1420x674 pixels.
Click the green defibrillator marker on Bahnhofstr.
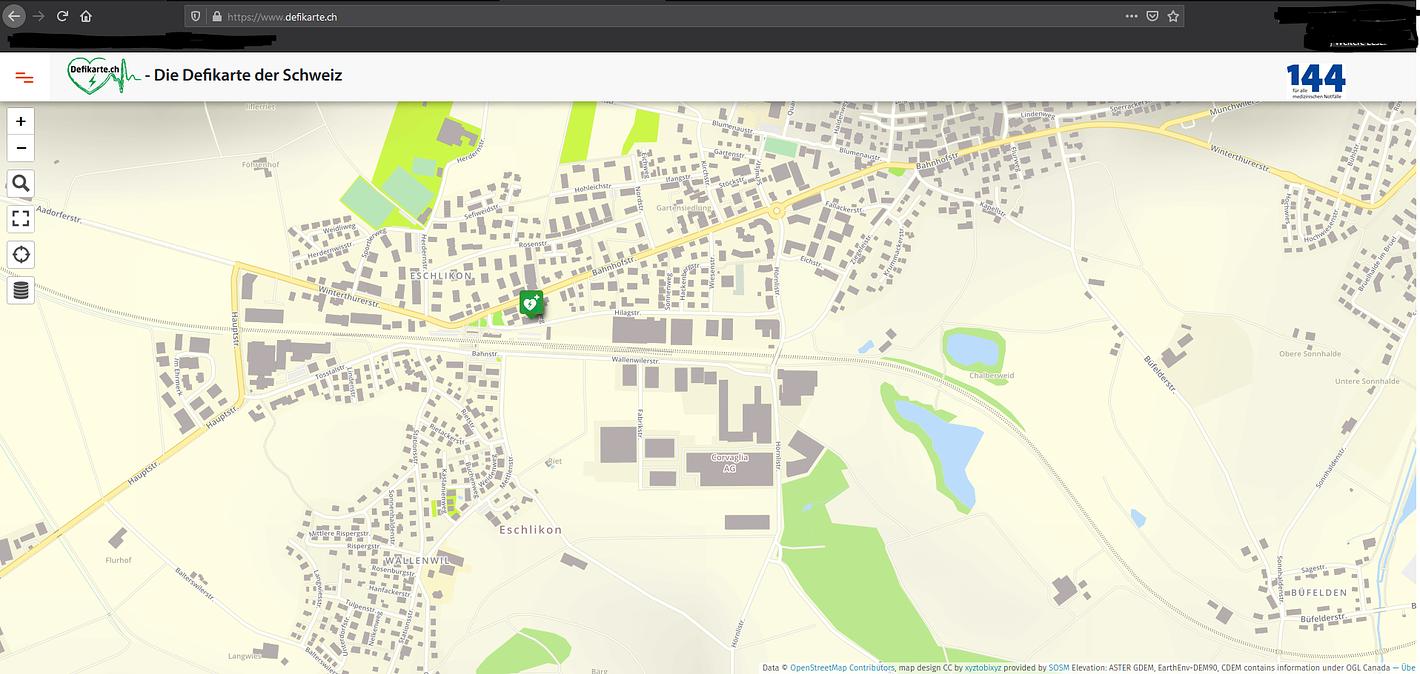(531, 303)
